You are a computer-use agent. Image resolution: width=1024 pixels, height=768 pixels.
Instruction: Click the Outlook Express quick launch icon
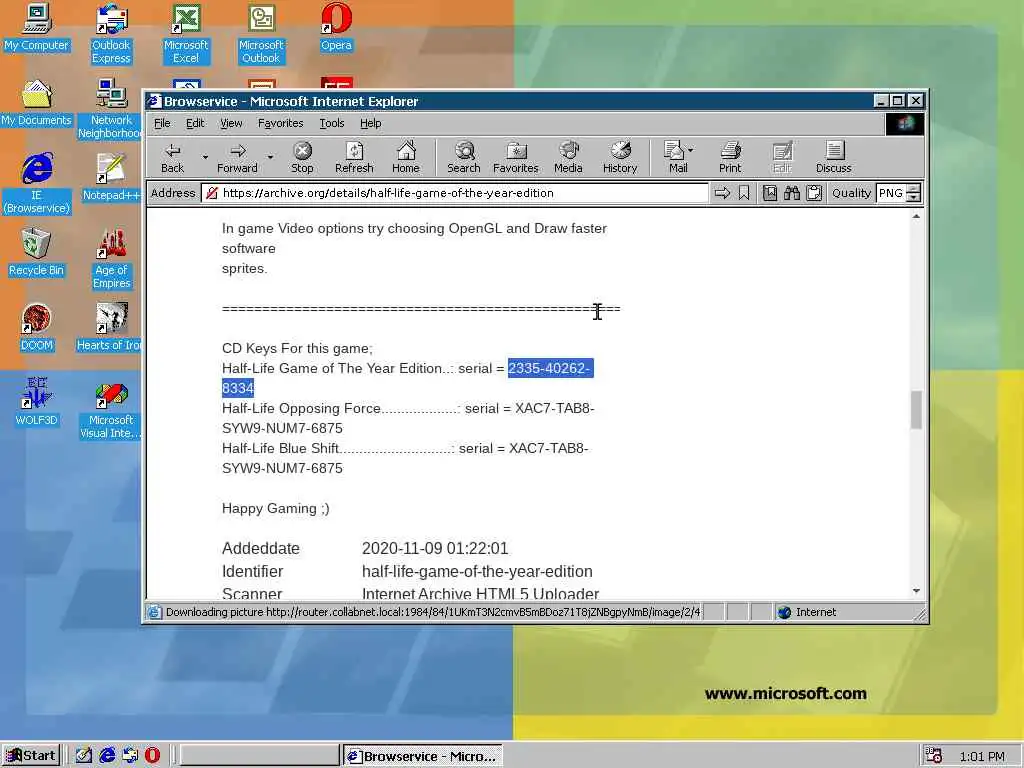pyautogui.click(x=130, y=756)
